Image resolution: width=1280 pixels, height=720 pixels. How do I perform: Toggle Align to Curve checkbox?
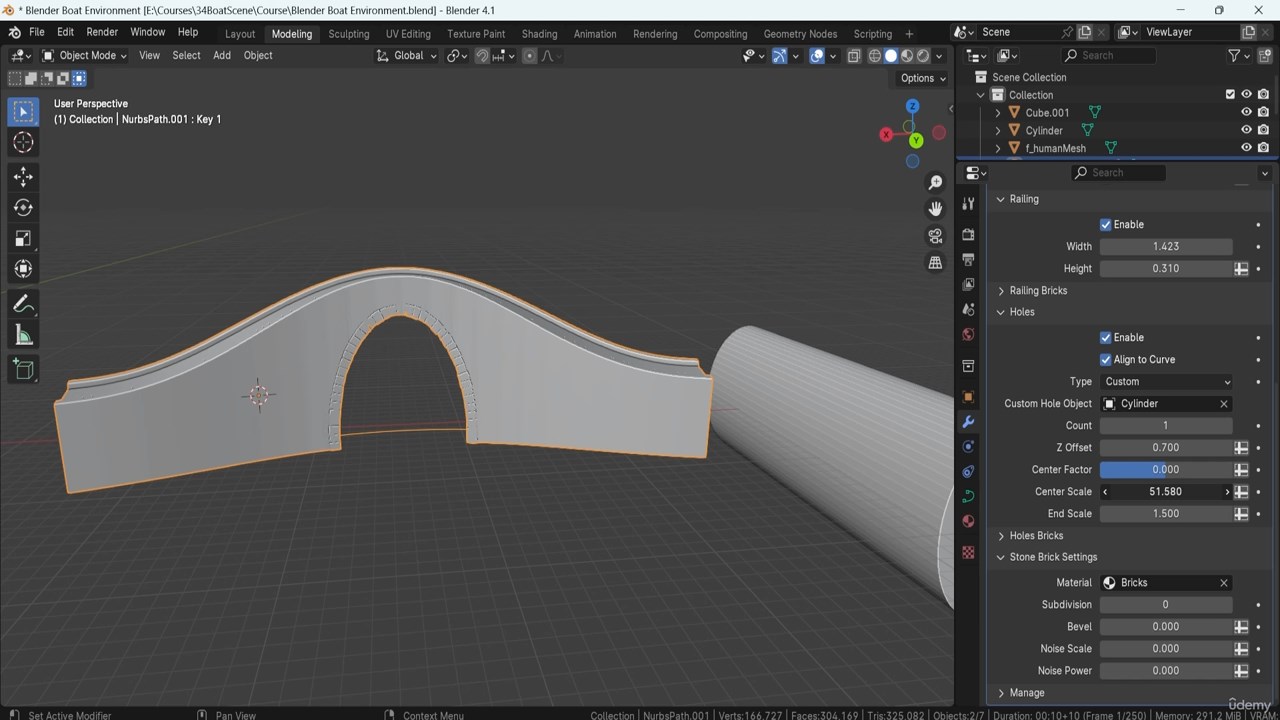point(1105,360)
